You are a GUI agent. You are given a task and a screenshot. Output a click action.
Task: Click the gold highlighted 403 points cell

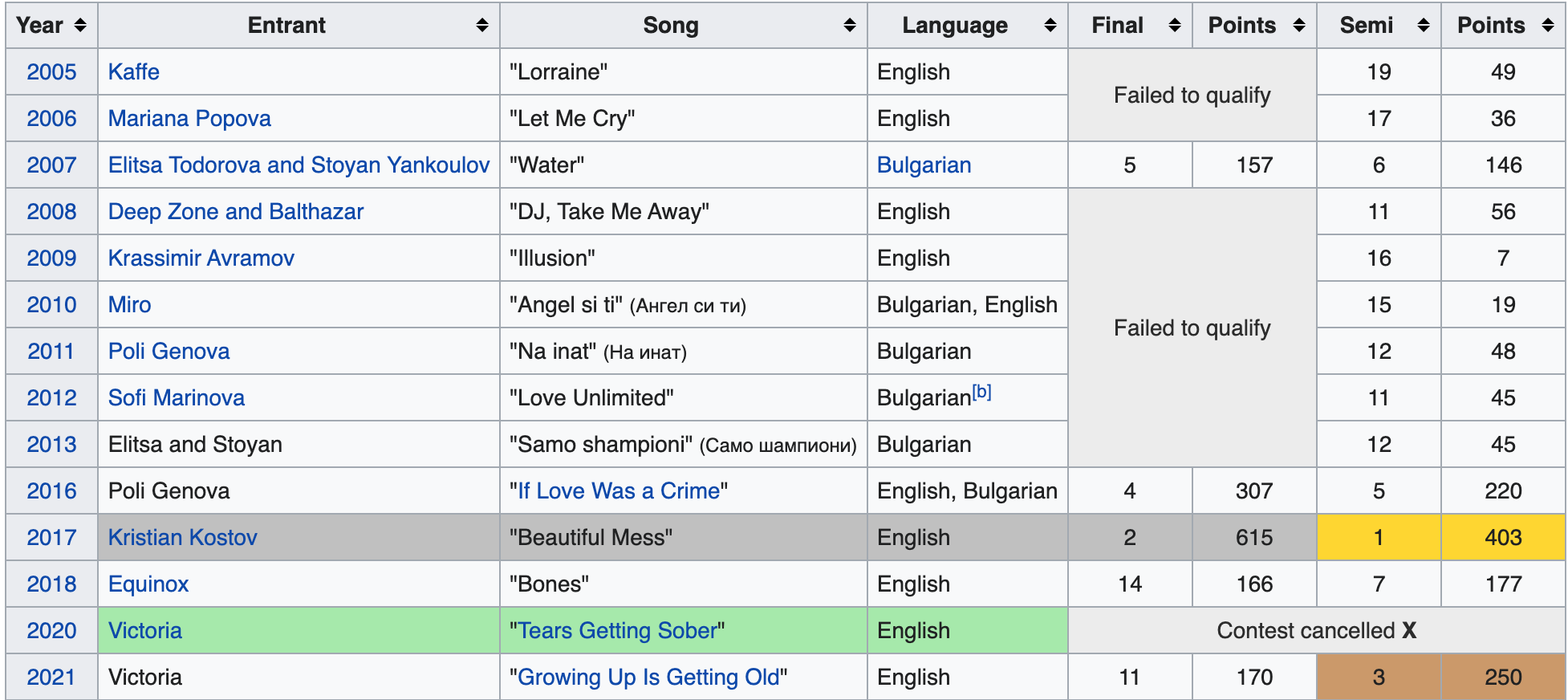click(1503, 538)
